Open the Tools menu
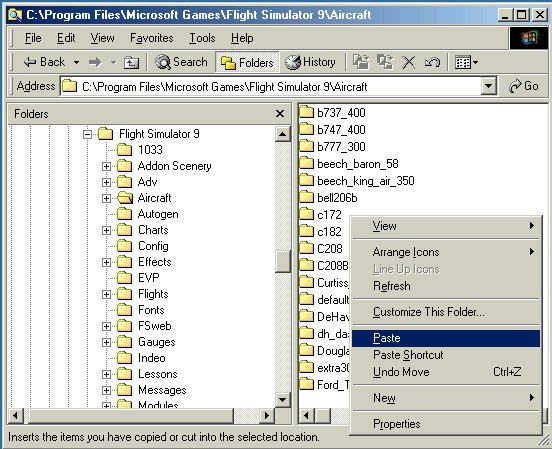The width and height of the screenshot is (552, 449). 202,38
